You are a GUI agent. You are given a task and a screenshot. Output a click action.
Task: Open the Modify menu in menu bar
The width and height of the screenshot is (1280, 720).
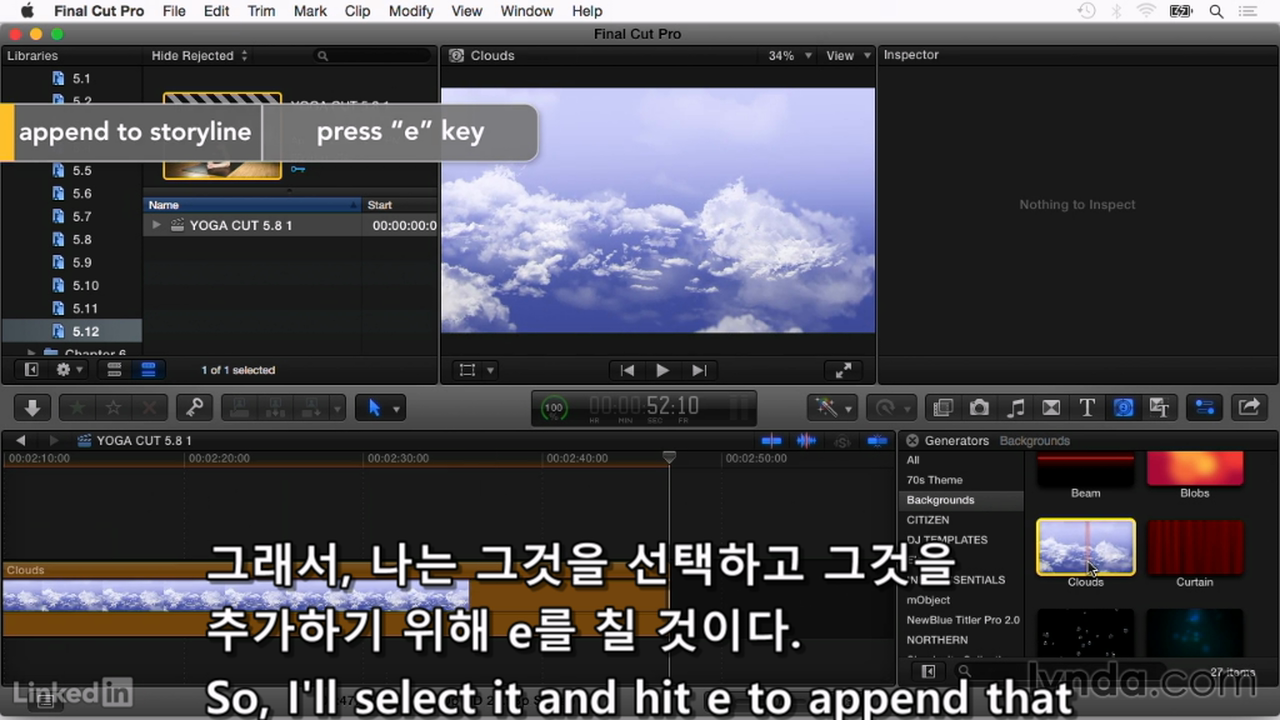pyautogui.click(x=411, y=11)
